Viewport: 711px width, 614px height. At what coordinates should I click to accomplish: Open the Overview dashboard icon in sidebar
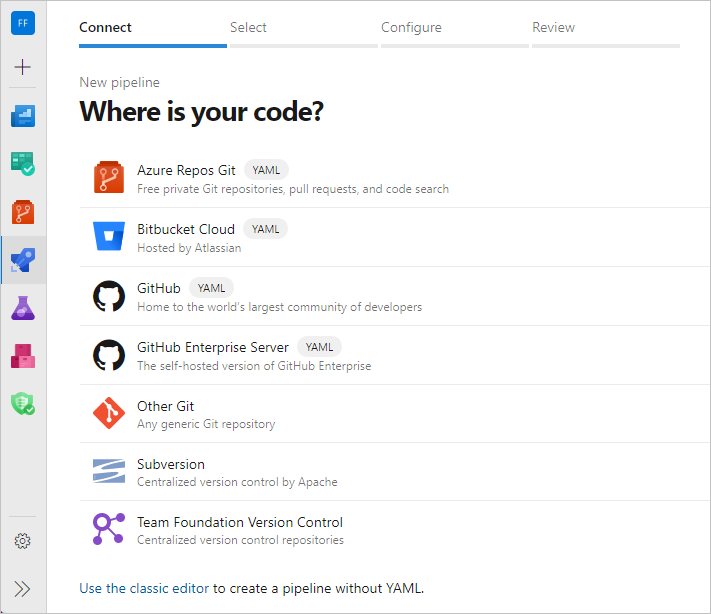pyautogui.click(x=23, y=116)
